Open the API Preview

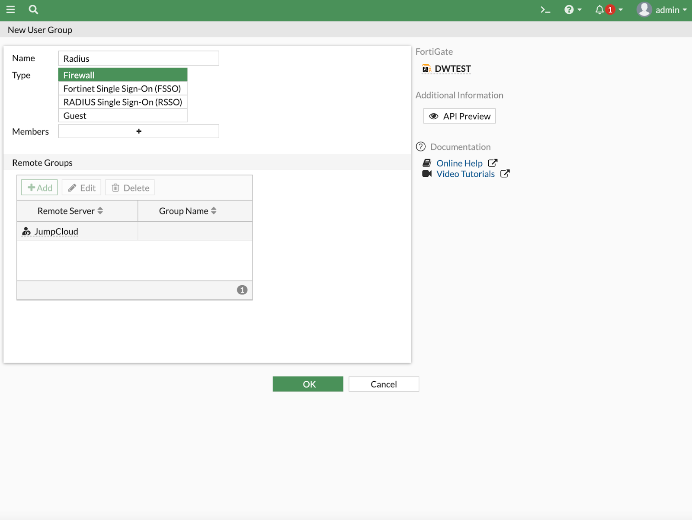(x=460, y=116)
